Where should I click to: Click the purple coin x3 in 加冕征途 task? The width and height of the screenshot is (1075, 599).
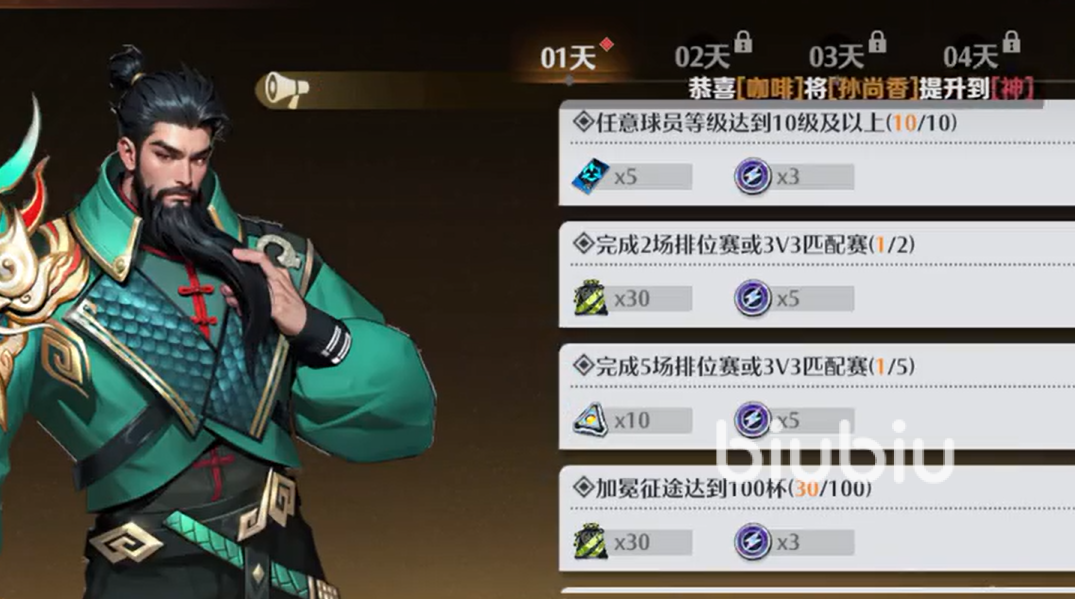coord(753,542)
